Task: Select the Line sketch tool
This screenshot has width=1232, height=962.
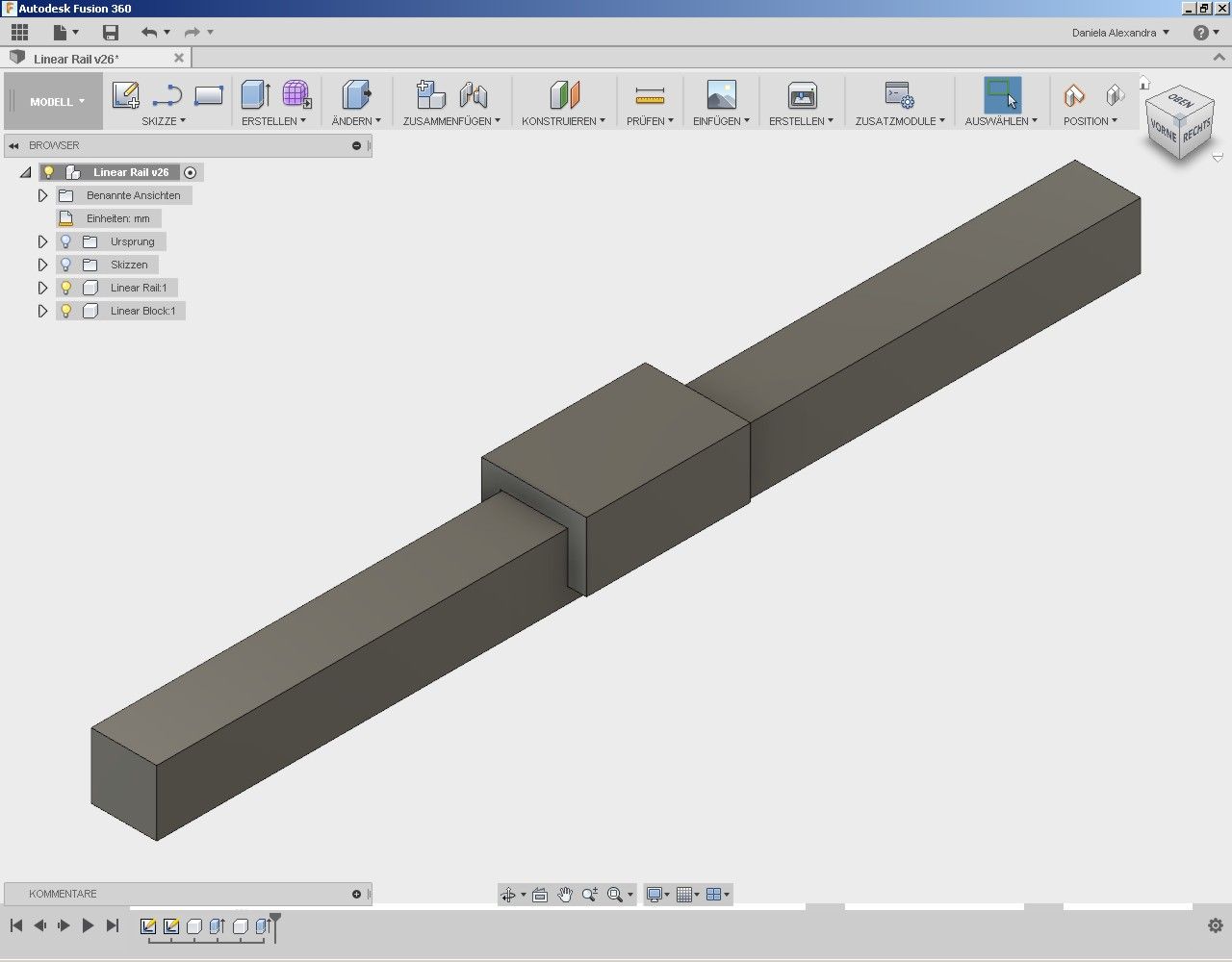Action: [x=167, y=95]
